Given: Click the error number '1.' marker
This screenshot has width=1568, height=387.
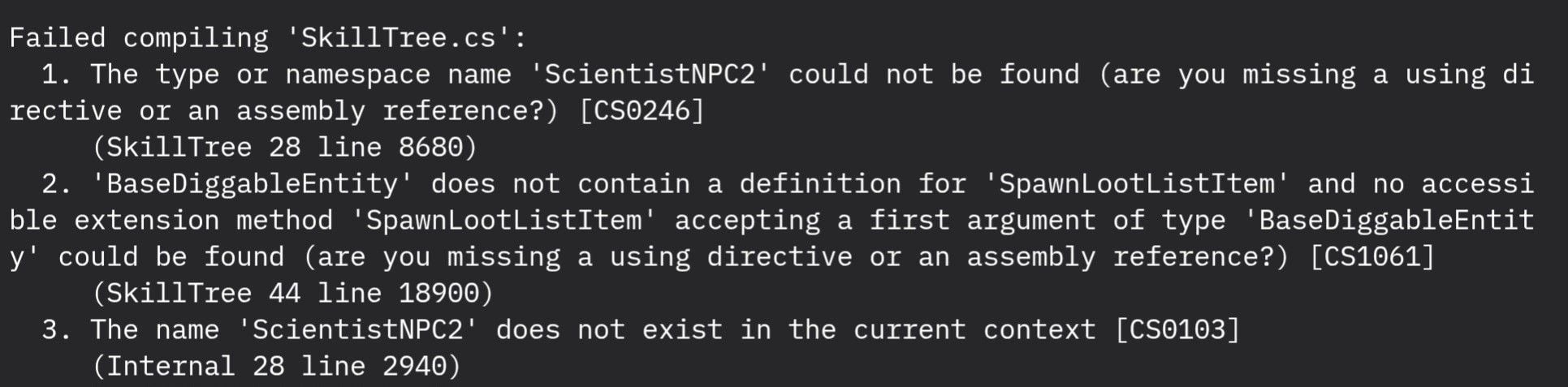Looking at the screenshot, I should point(56,75).
